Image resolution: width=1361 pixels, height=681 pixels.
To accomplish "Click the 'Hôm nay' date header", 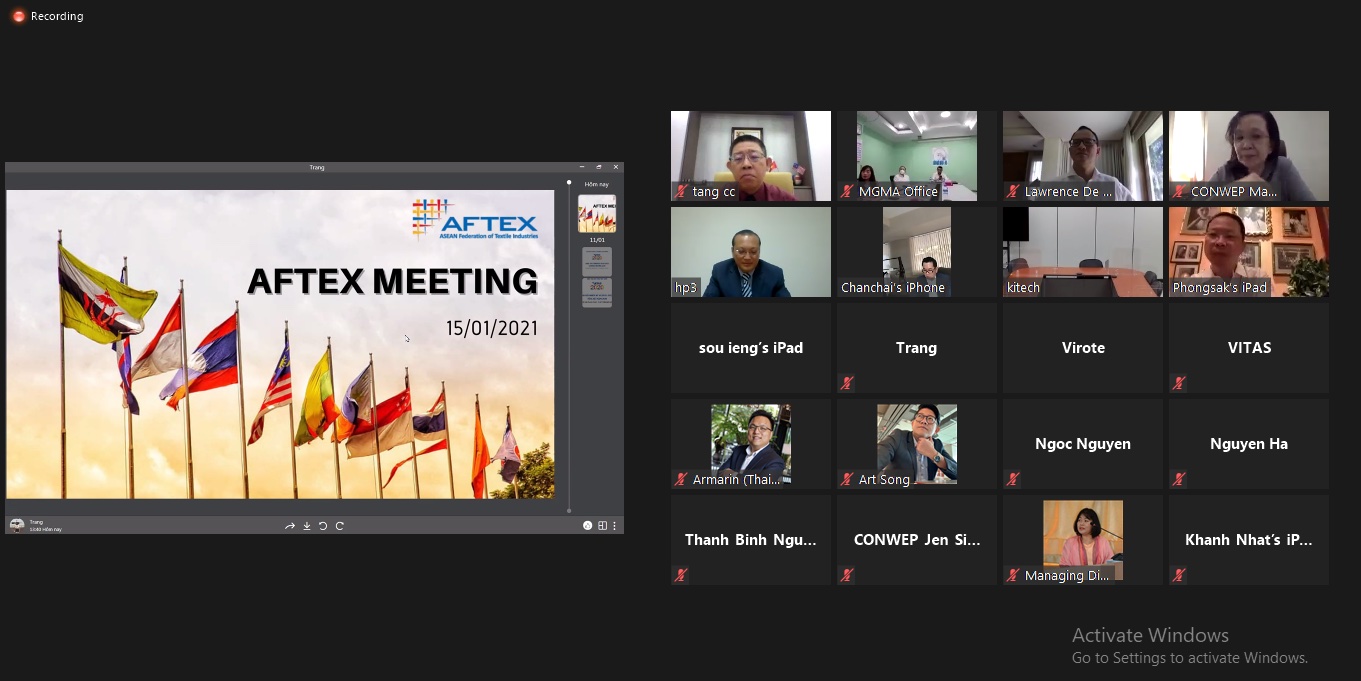I will tap(597, 184).
